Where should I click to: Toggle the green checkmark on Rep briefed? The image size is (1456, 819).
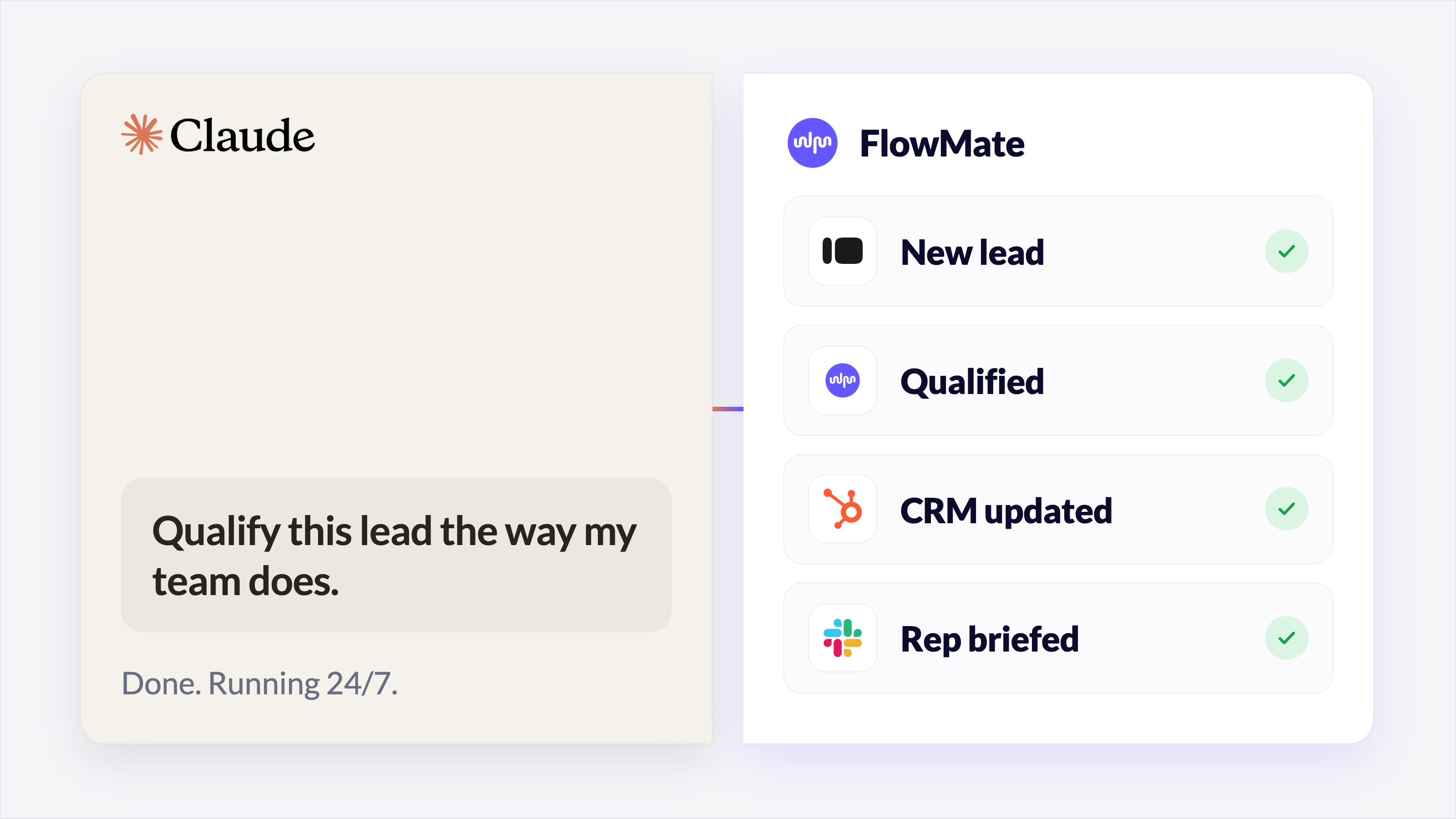click(x=1286, y=638)
